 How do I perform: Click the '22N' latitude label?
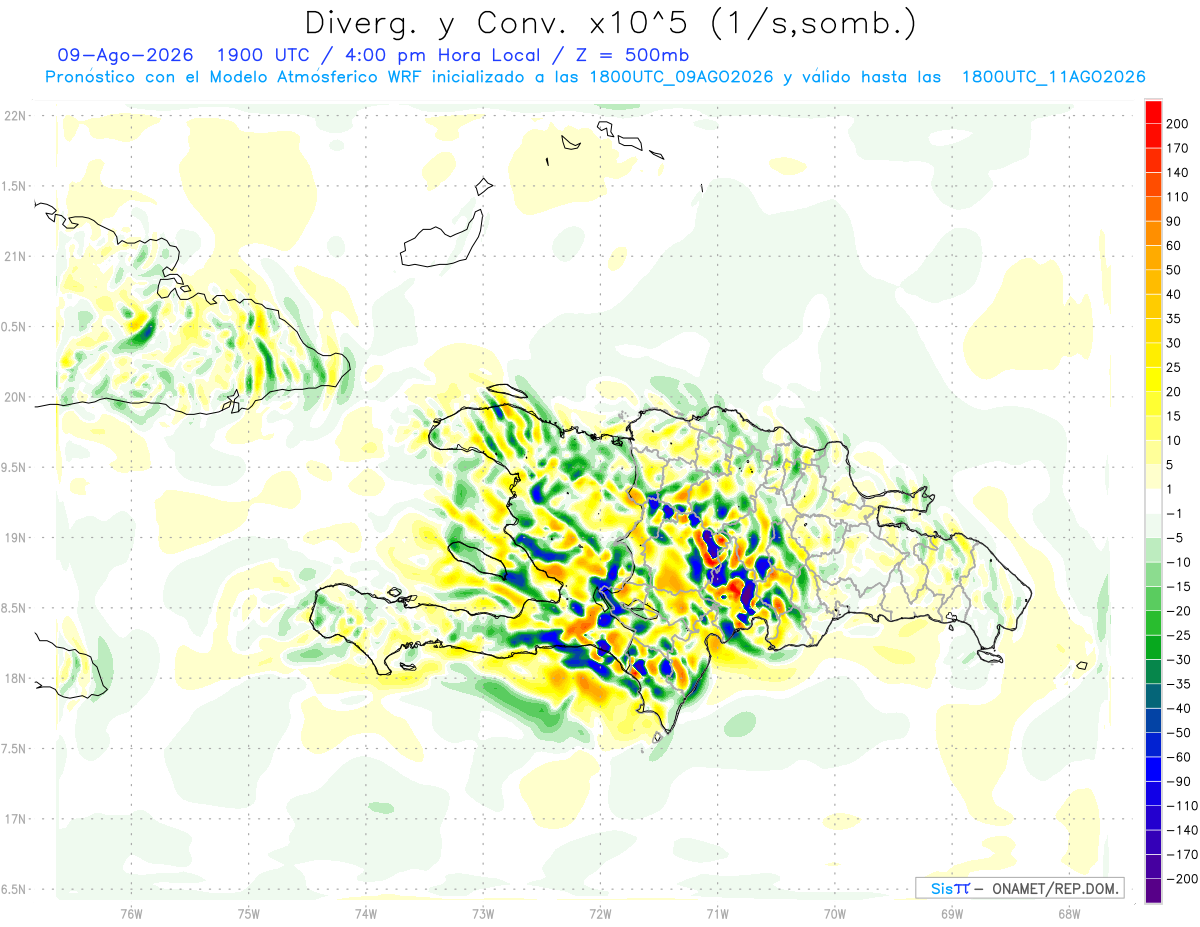[14, 116]
